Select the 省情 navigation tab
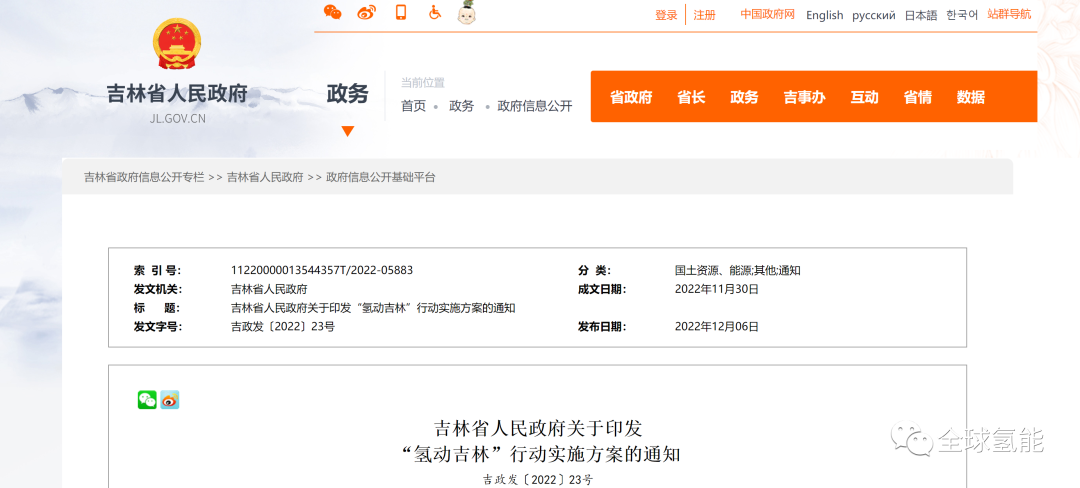 917,97
